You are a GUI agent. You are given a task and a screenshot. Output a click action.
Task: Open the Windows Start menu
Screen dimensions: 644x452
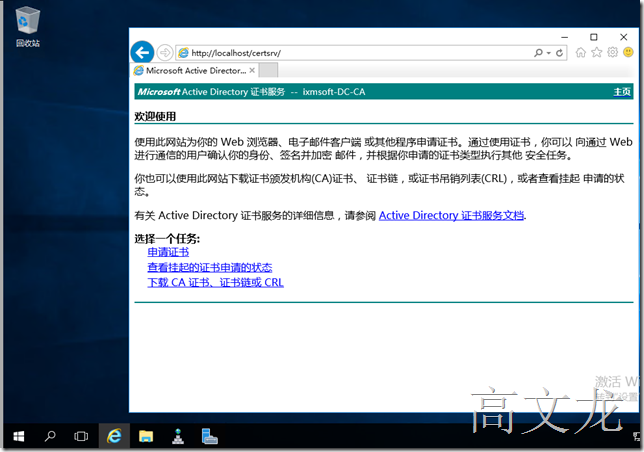[18, 436]
